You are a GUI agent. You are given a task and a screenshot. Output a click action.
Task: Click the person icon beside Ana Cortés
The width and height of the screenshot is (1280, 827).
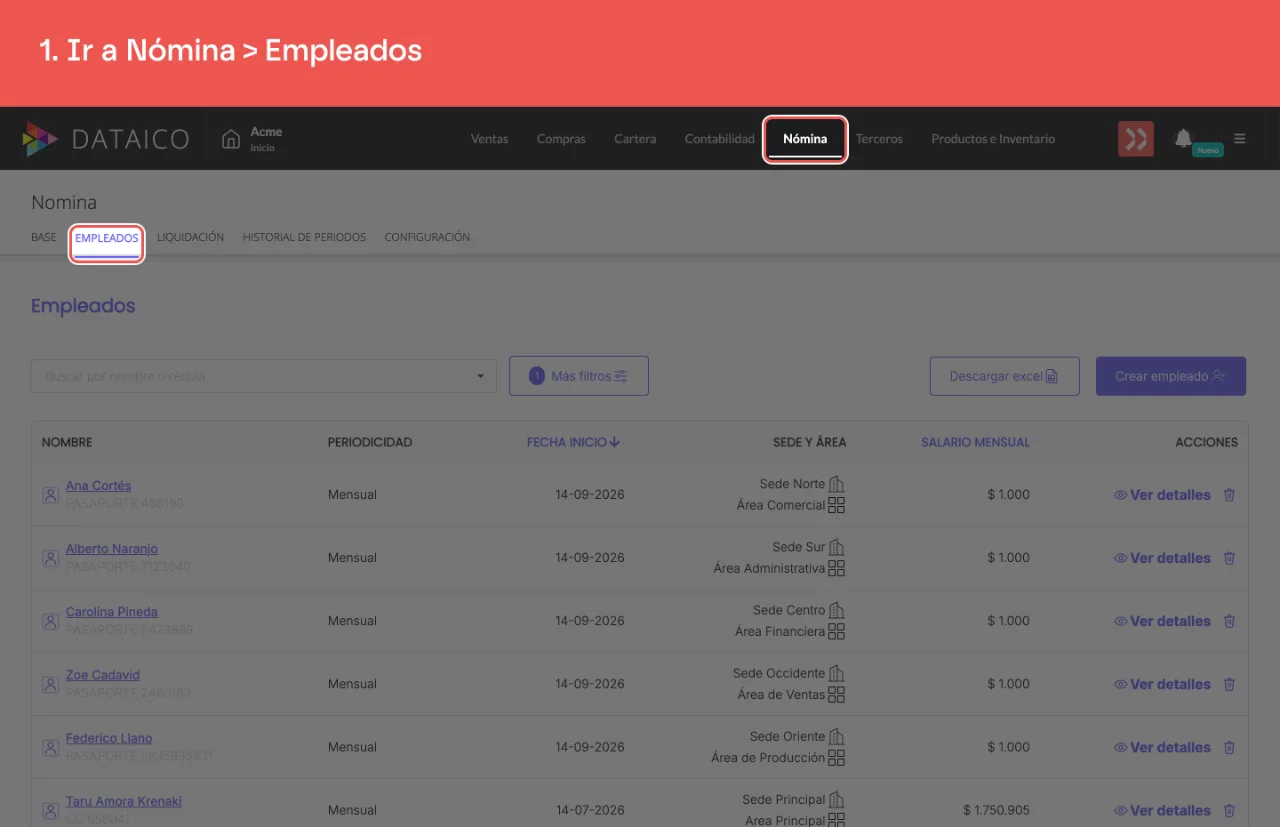(x=50, y=495)
